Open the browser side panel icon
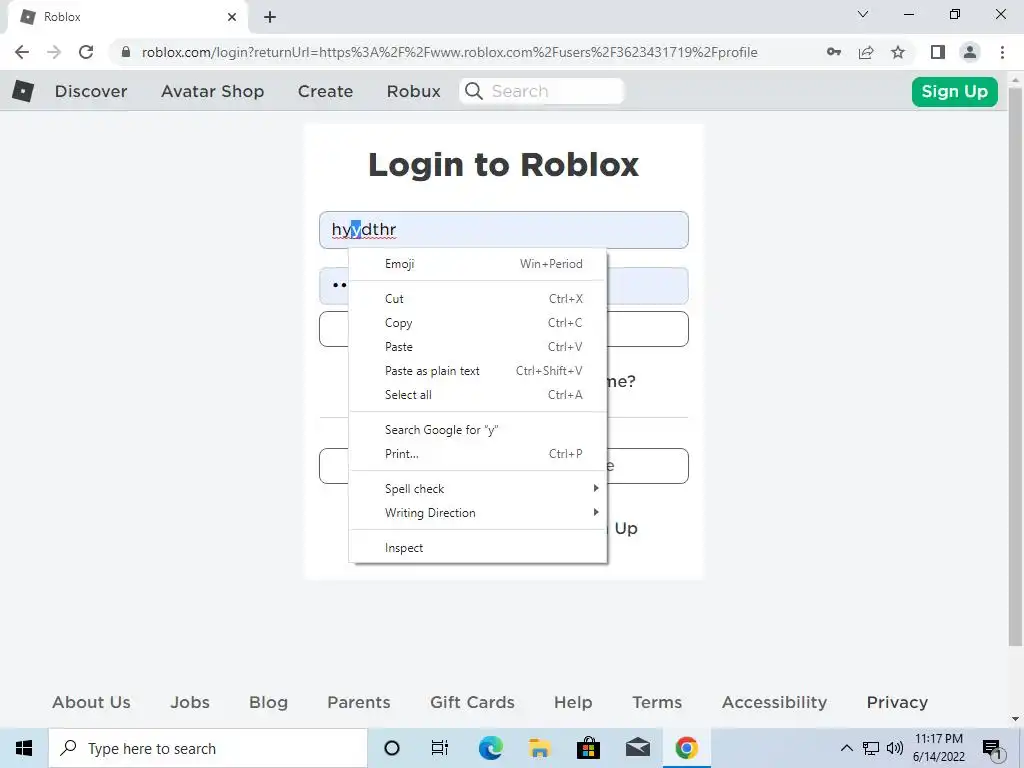1024x768 pixels. point(938,52)
